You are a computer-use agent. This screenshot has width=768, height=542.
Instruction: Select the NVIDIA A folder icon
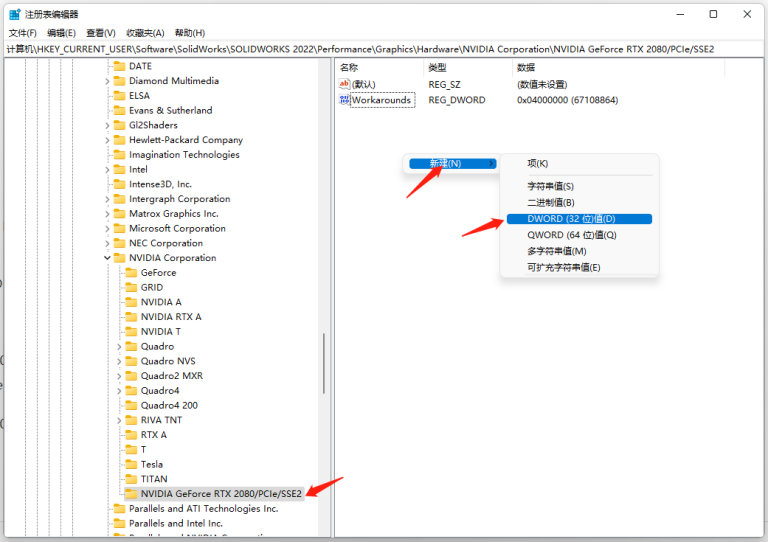pyautogui.click(x=131, y=302)
